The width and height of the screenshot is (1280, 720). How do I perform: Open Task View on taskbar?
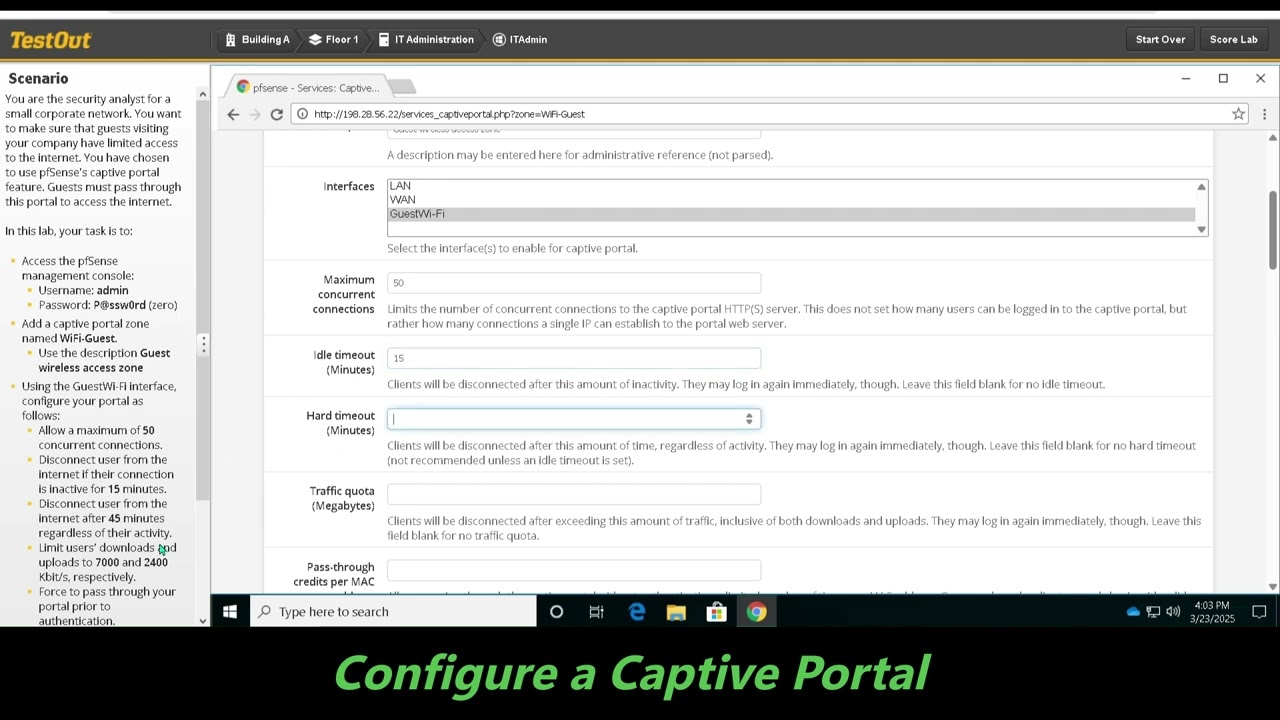tap(596, 612)
